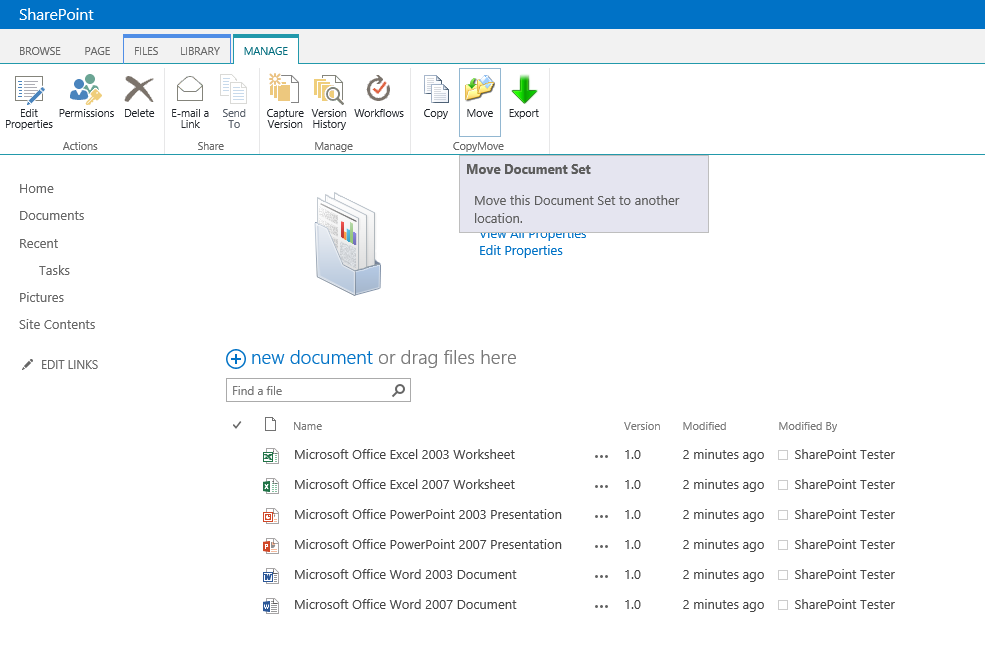Open the ellipsis menu for Word 2003 Document
This screenshot has width=985, height=660.
point(601,576)
